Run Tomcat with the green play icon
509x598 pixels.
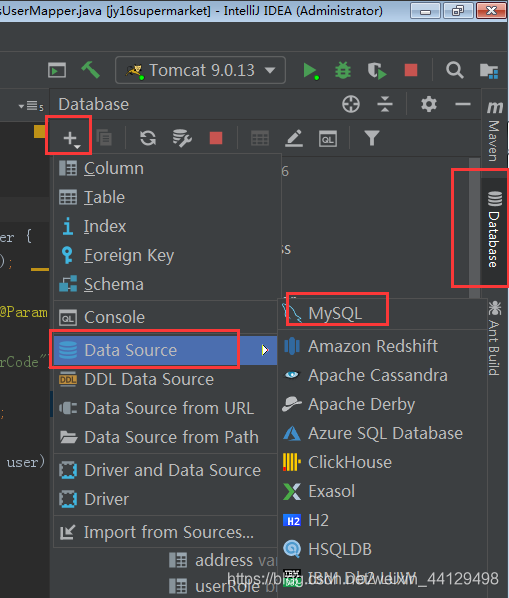click(311, 71)
